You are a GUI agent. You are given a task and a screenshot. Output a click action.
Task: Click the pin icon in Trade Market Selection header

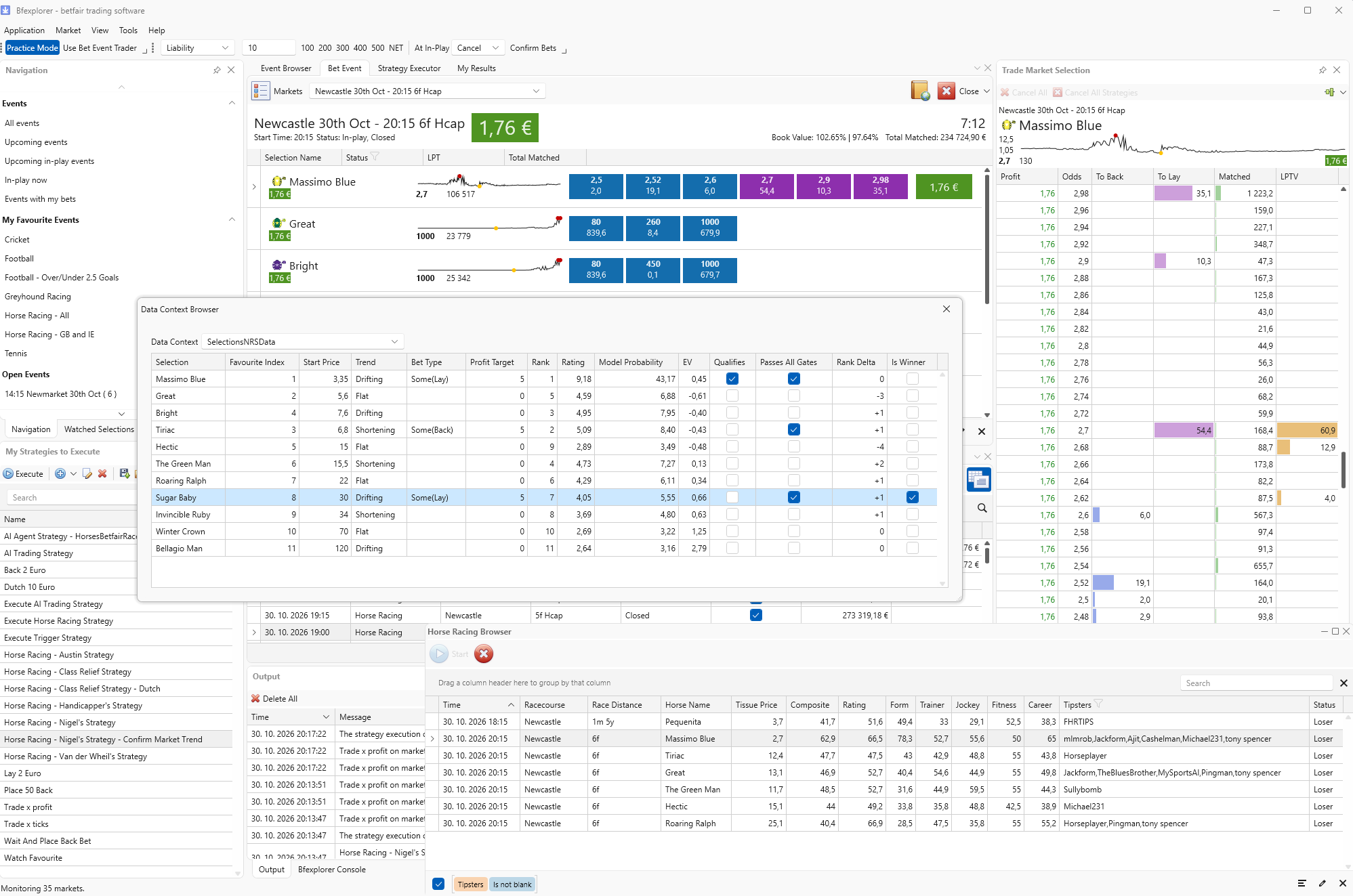tap(1323, 70)
